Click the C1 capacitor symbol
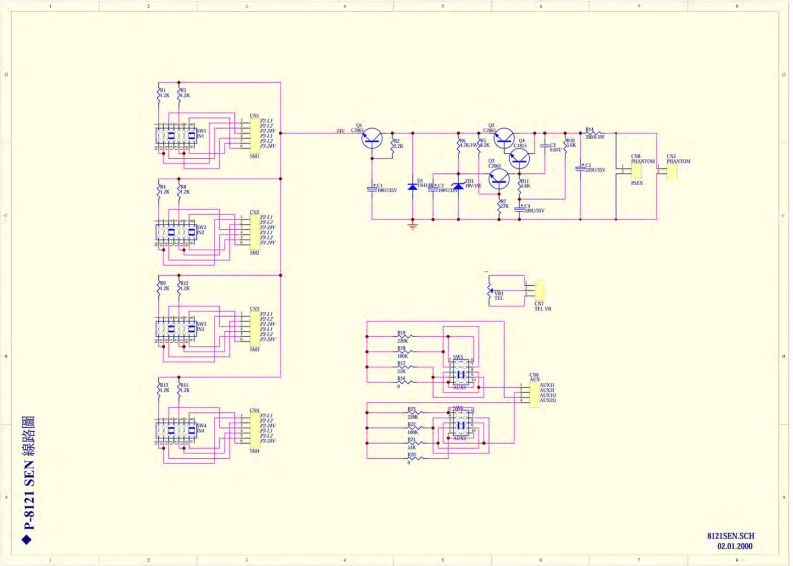The image size is (793, 566). [x=372, y=187]
